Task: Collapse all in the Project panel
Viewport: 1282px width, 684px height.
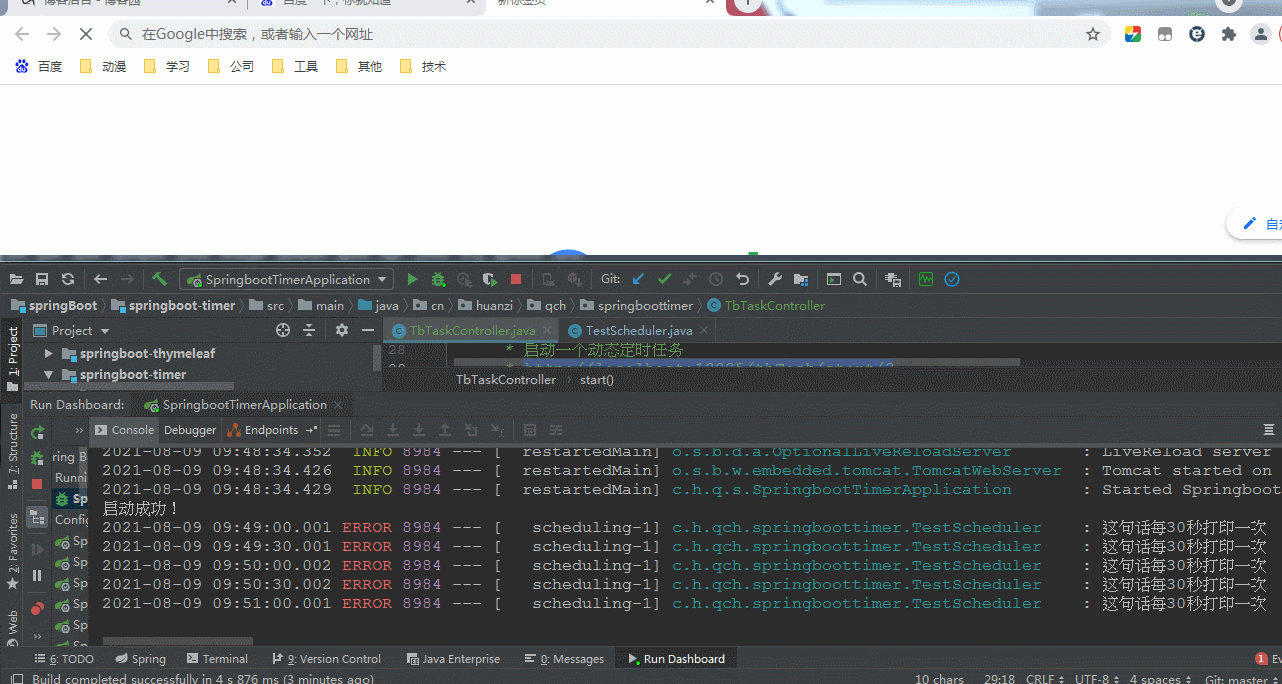Action: [309, 330]
